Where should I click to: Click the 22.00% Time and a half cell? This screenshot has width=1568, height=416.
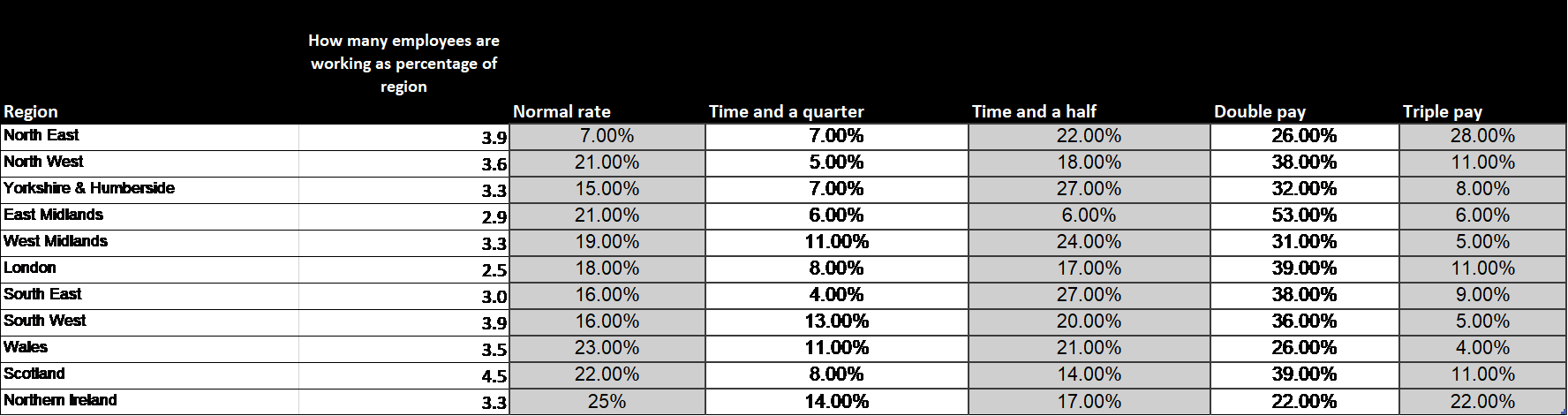point(1089,136)
